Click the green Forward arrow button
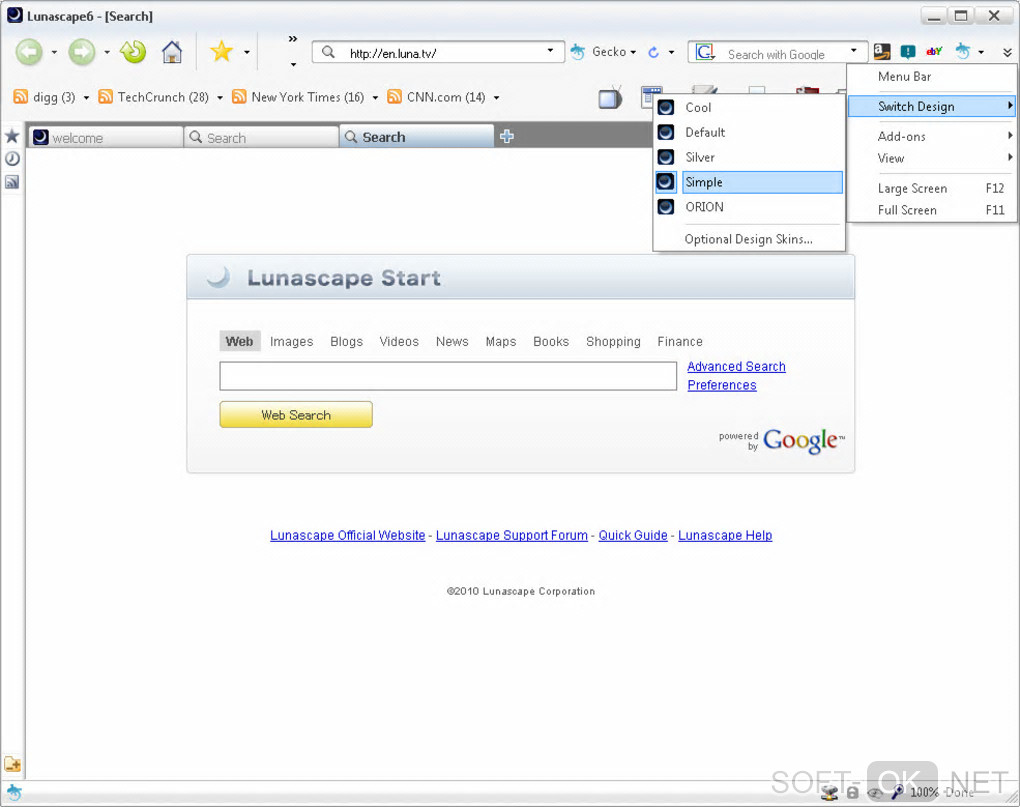Screen dimensions: 1020x807 [81, 52]
